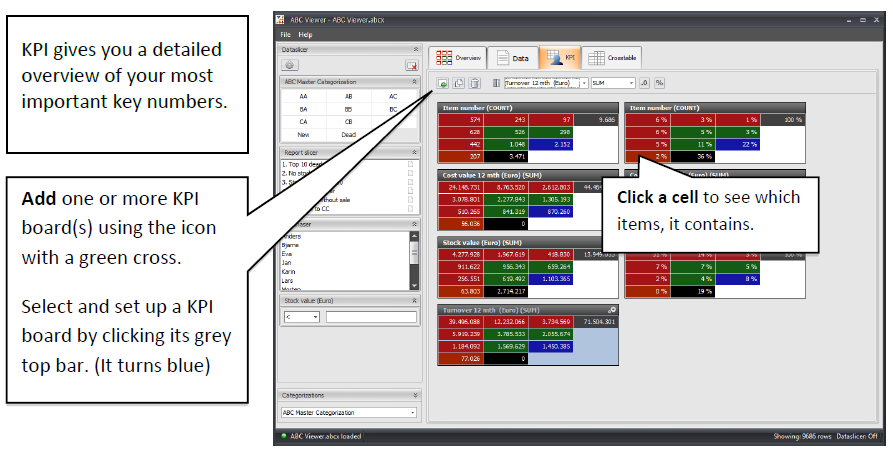Image resolution: width=893 pixels, height=453 pixels.
Task: Toggle the decimals .0 button
Action: (x=644, y=83)
